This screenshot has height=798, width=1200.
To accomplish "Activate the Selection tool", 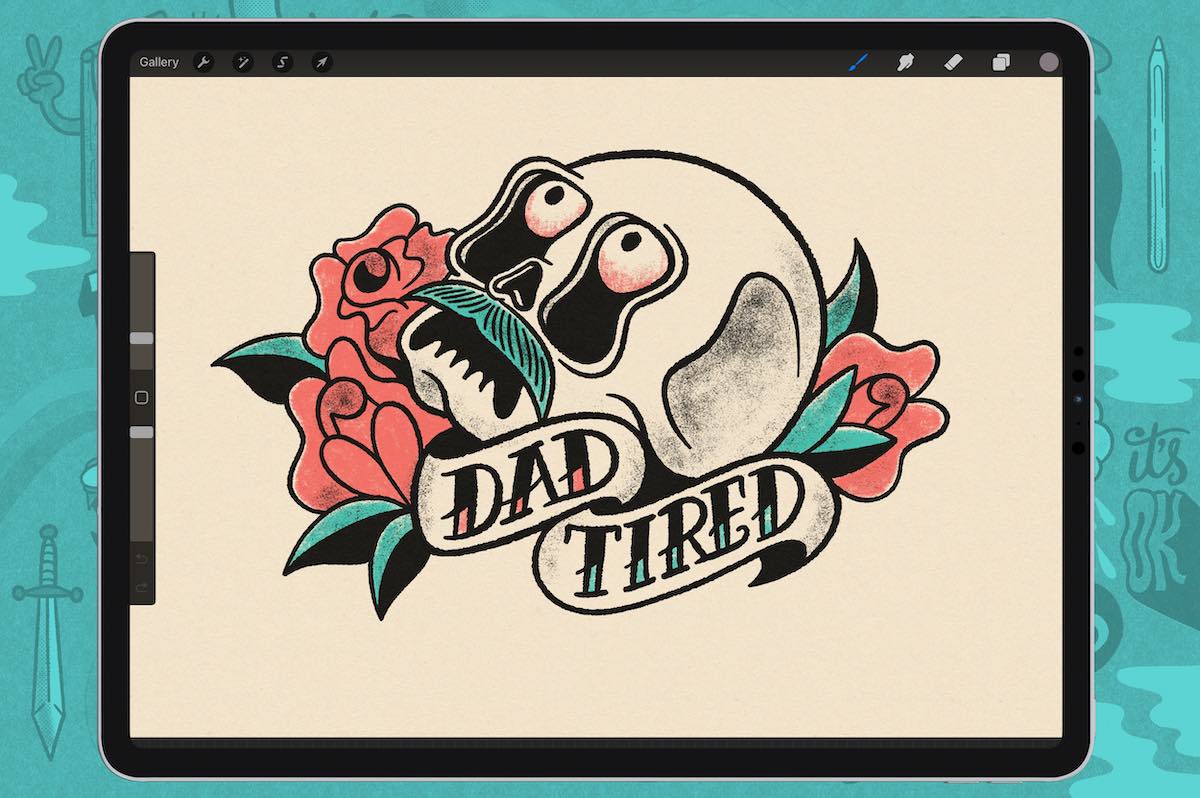I will 283,62.
